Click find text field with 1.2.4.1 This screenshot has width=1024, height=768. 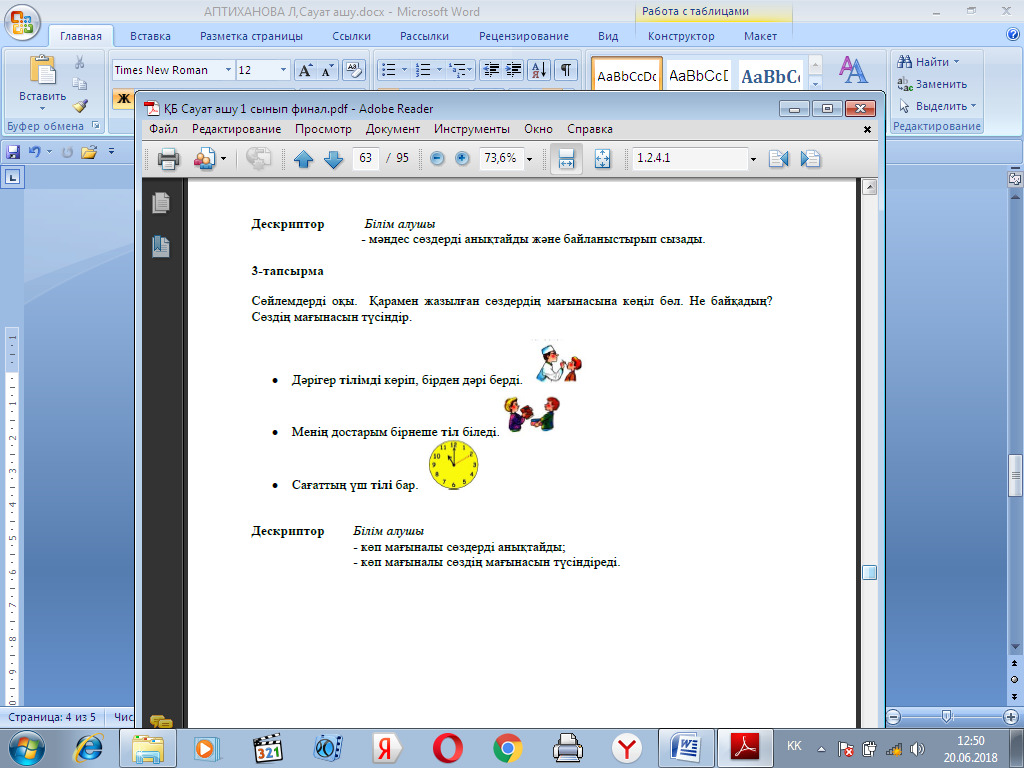pyautogui.click(x=690, y=158)
